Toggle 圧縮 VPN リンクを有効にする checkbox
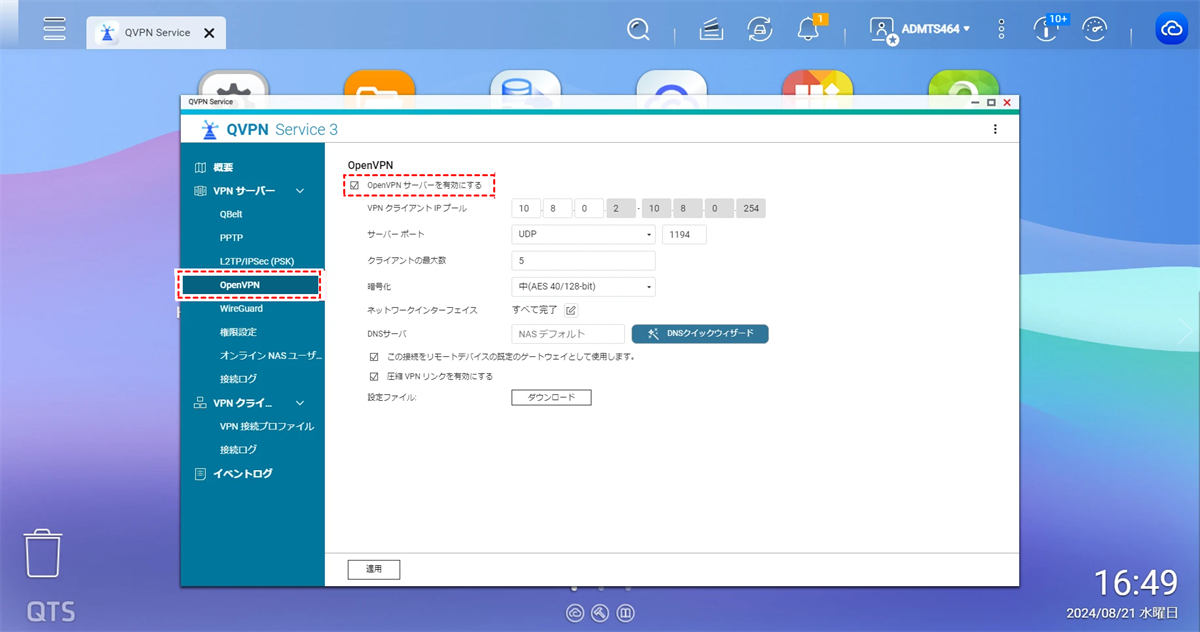The height and width of the screenshot is (632, 1200). point(373,376)
